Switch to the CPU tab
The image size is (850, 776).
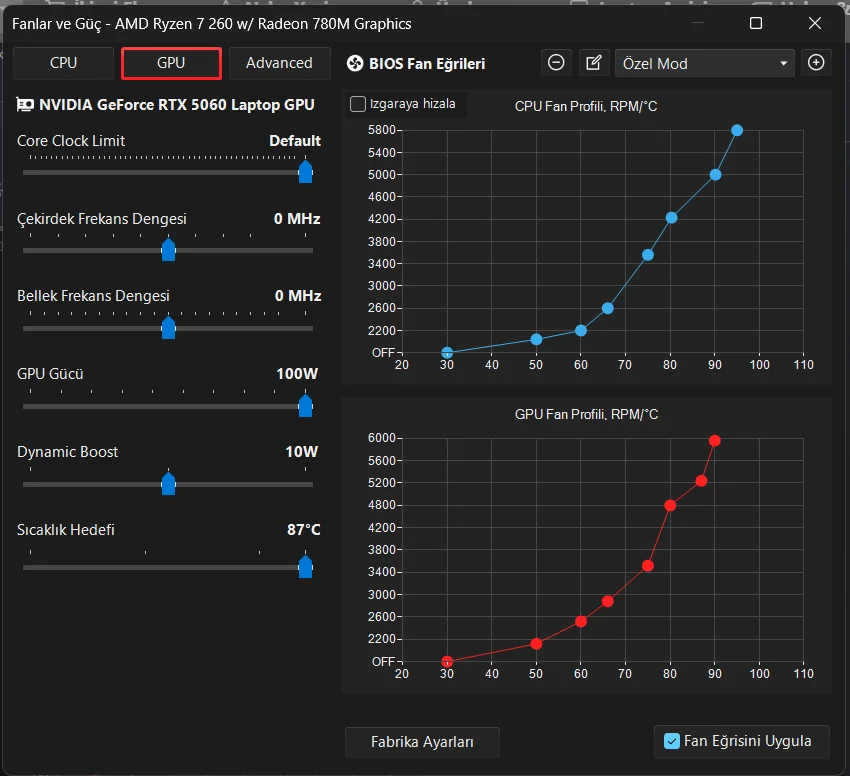[63, 63]
